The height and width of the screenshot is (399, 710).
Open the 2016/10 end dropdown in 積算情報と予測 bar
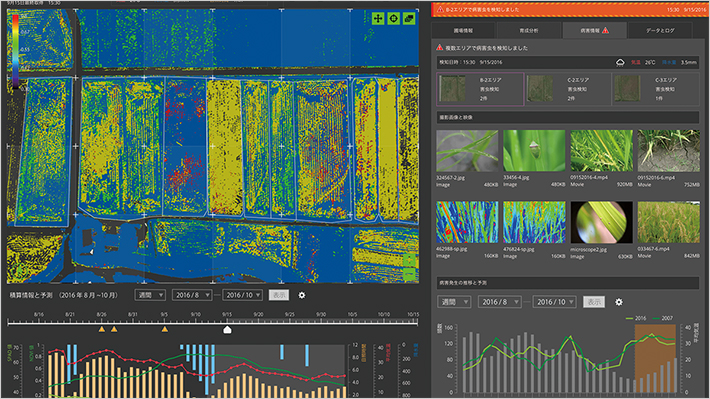point(243,295)
